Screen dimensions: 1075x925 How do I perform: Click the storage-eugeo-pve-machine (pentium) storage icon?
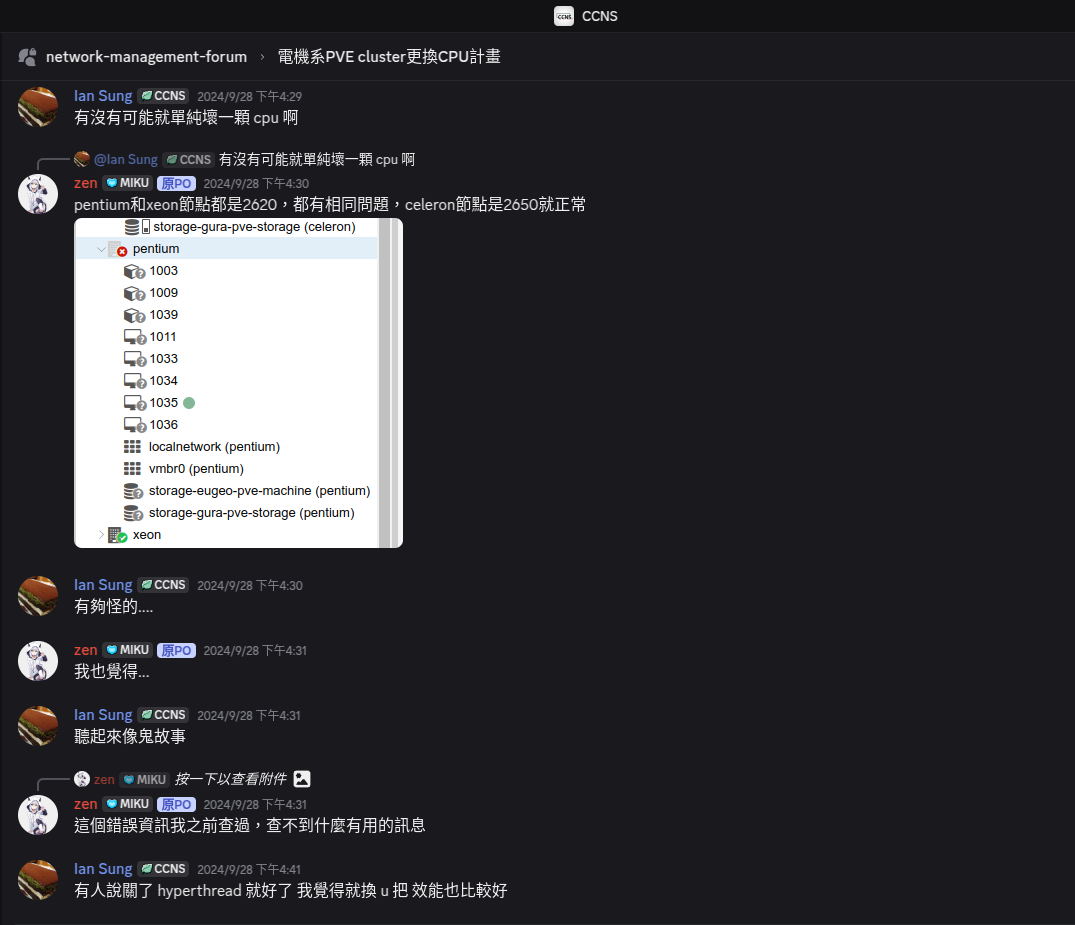(133, 491)
